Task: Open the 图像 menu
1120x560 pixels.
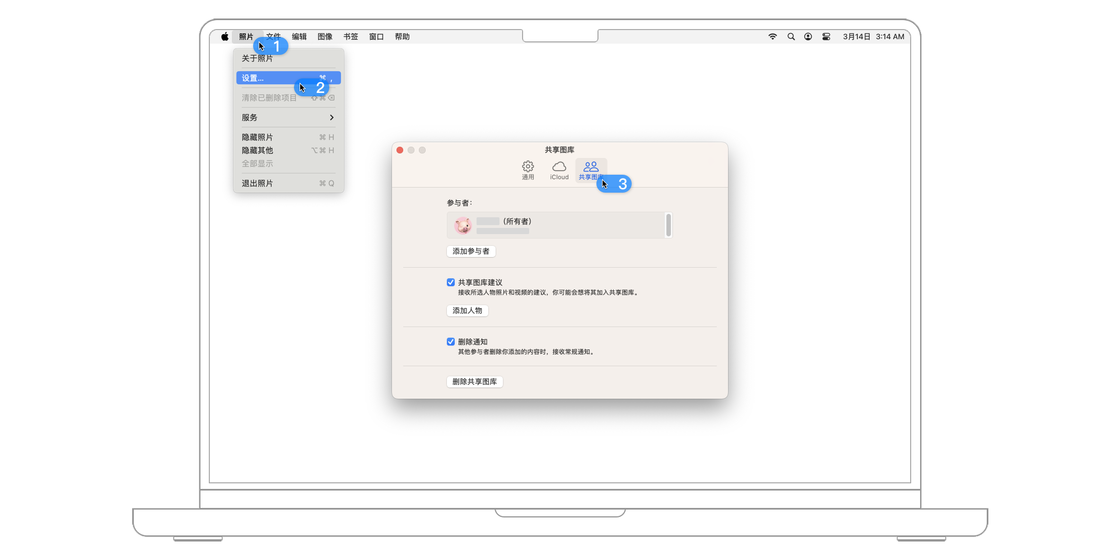Action: click(325, 36)
